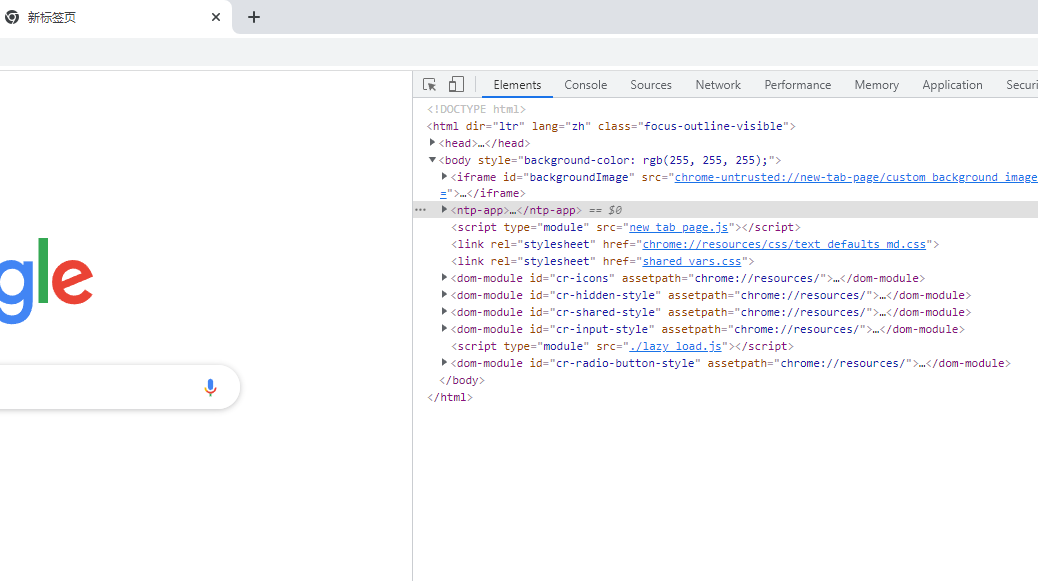Switch to the Console tab
This screenshot has width=1038, height=581.
585,85
